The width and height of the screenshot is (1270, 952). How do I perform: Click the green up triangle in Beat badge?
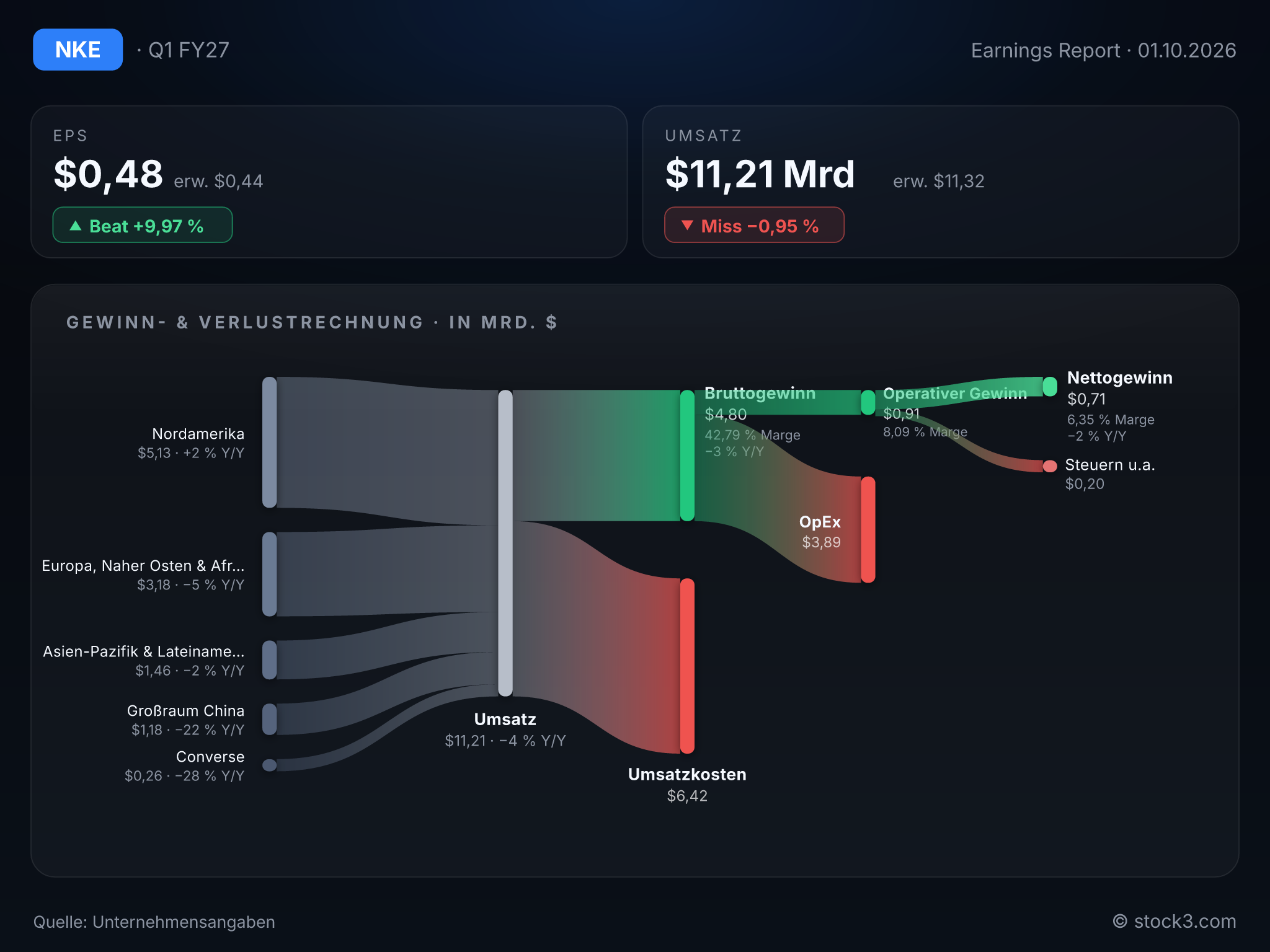76,226
